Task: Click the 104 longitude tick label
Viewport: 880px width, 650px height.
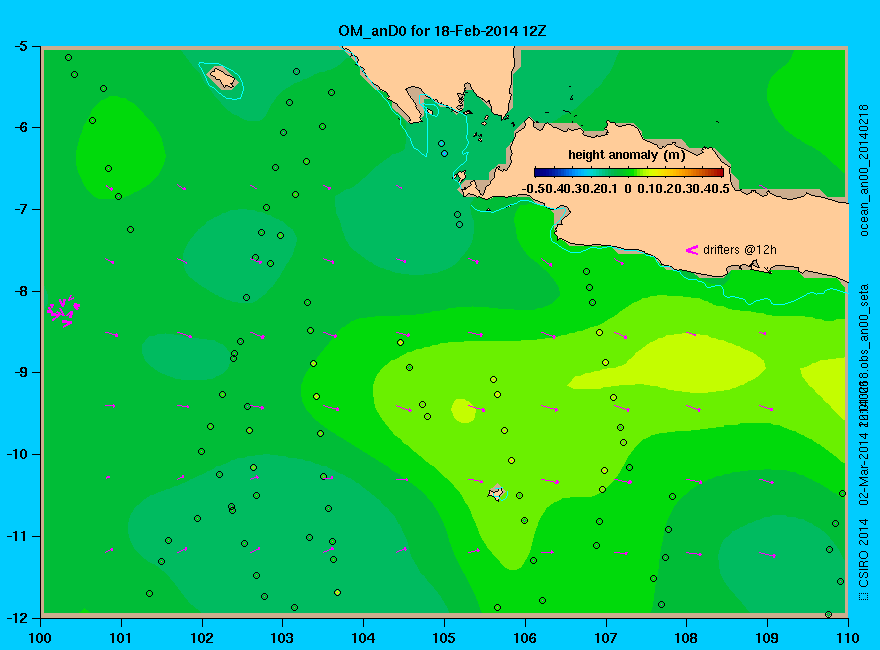Action: 363,638
